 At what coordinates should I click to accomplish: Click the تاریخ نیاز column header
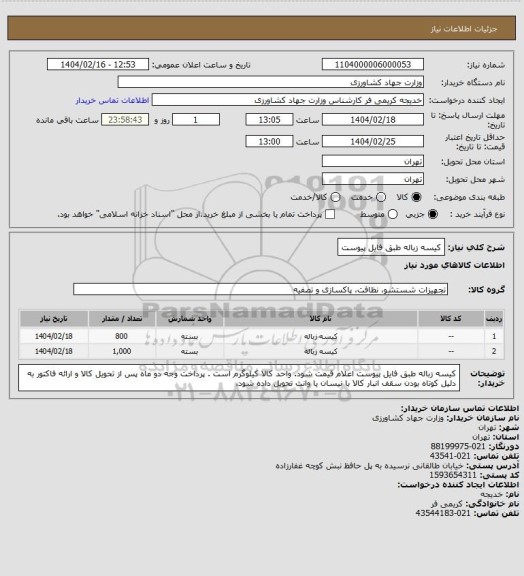[54, 318]
